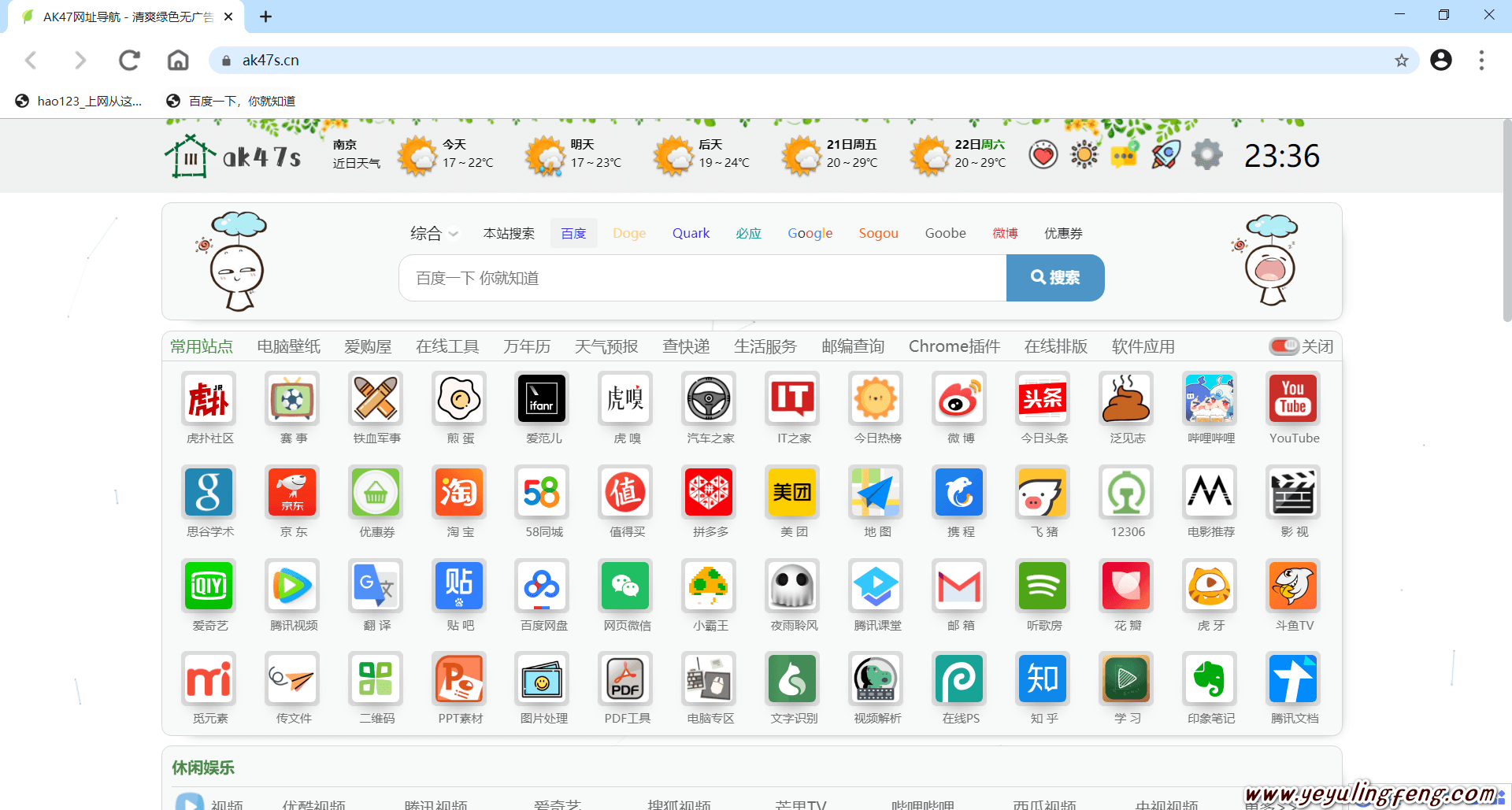Viewport: 1512px width, 810px height.
Task: Switch to the Chrome插件 category tab
Action: tap(954, 346)
